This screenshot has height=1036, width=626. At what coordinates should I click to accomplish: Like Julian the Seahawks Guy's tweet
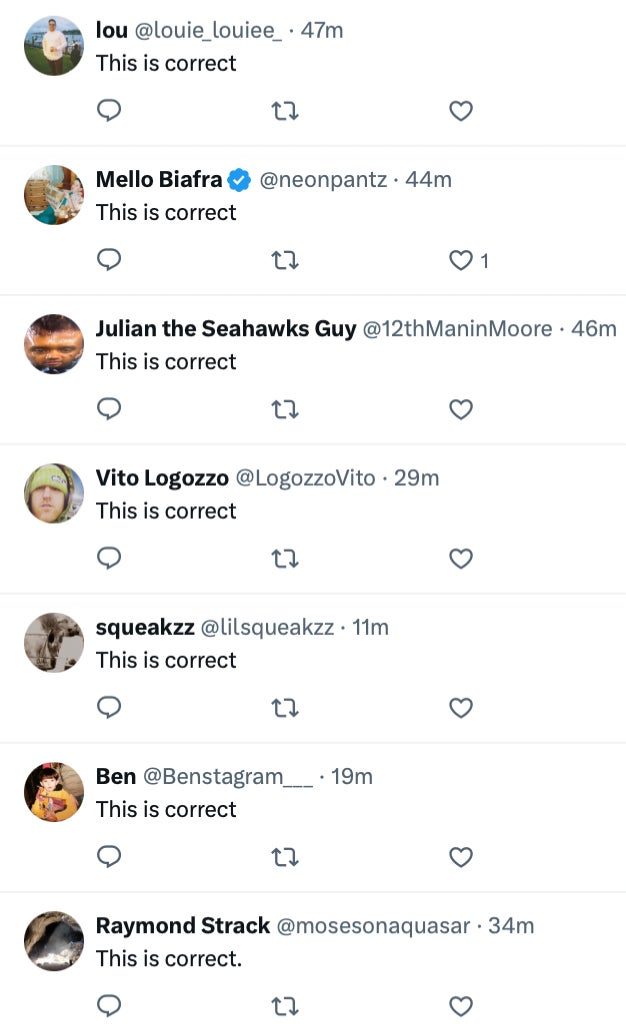(x=460, y=410)
